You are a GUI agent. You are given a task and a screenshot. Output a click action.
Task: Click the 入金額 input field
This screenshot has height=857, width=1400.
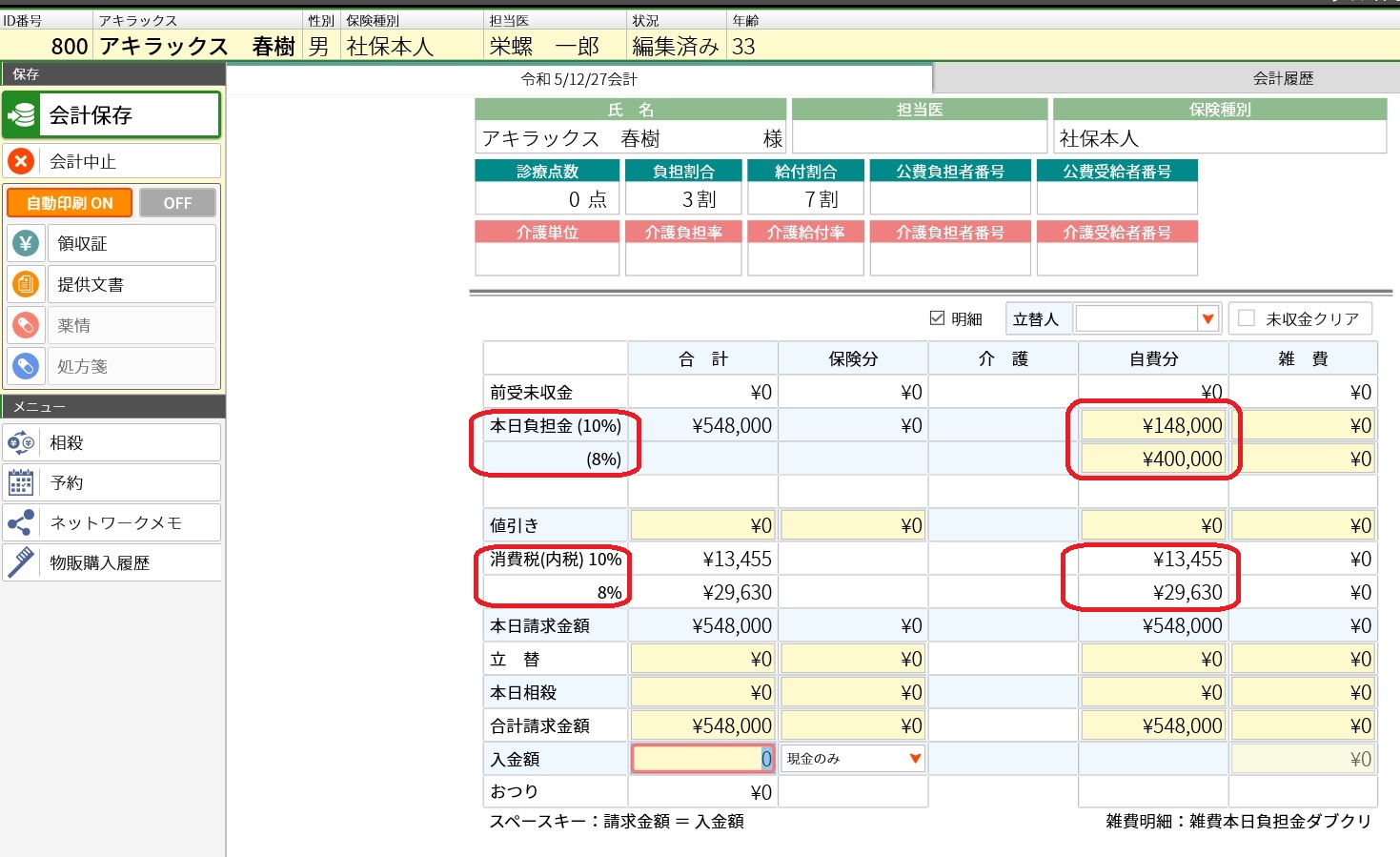(x=700, y=759)
